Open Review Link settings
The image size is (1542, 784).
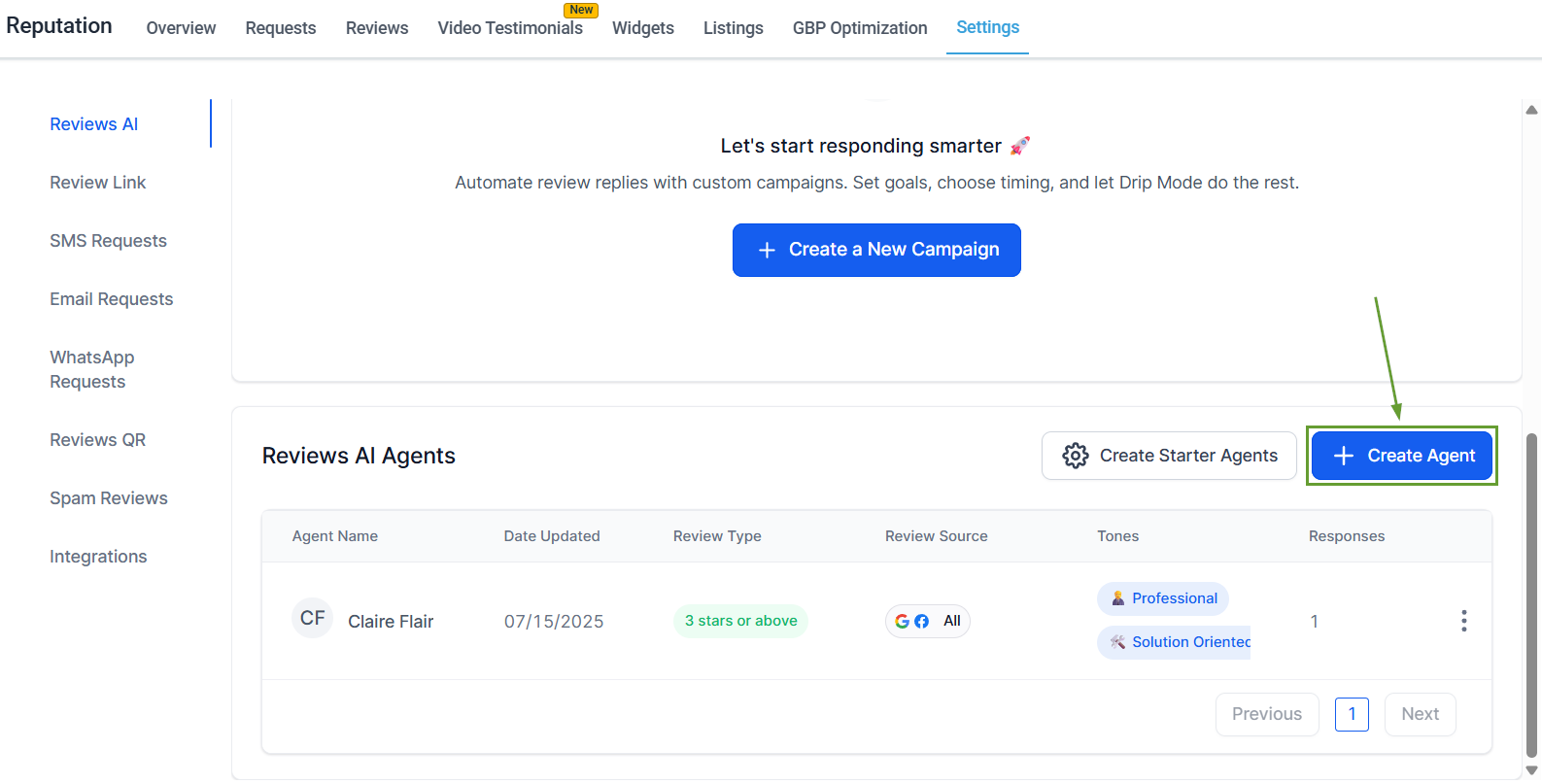click(98, 183)
